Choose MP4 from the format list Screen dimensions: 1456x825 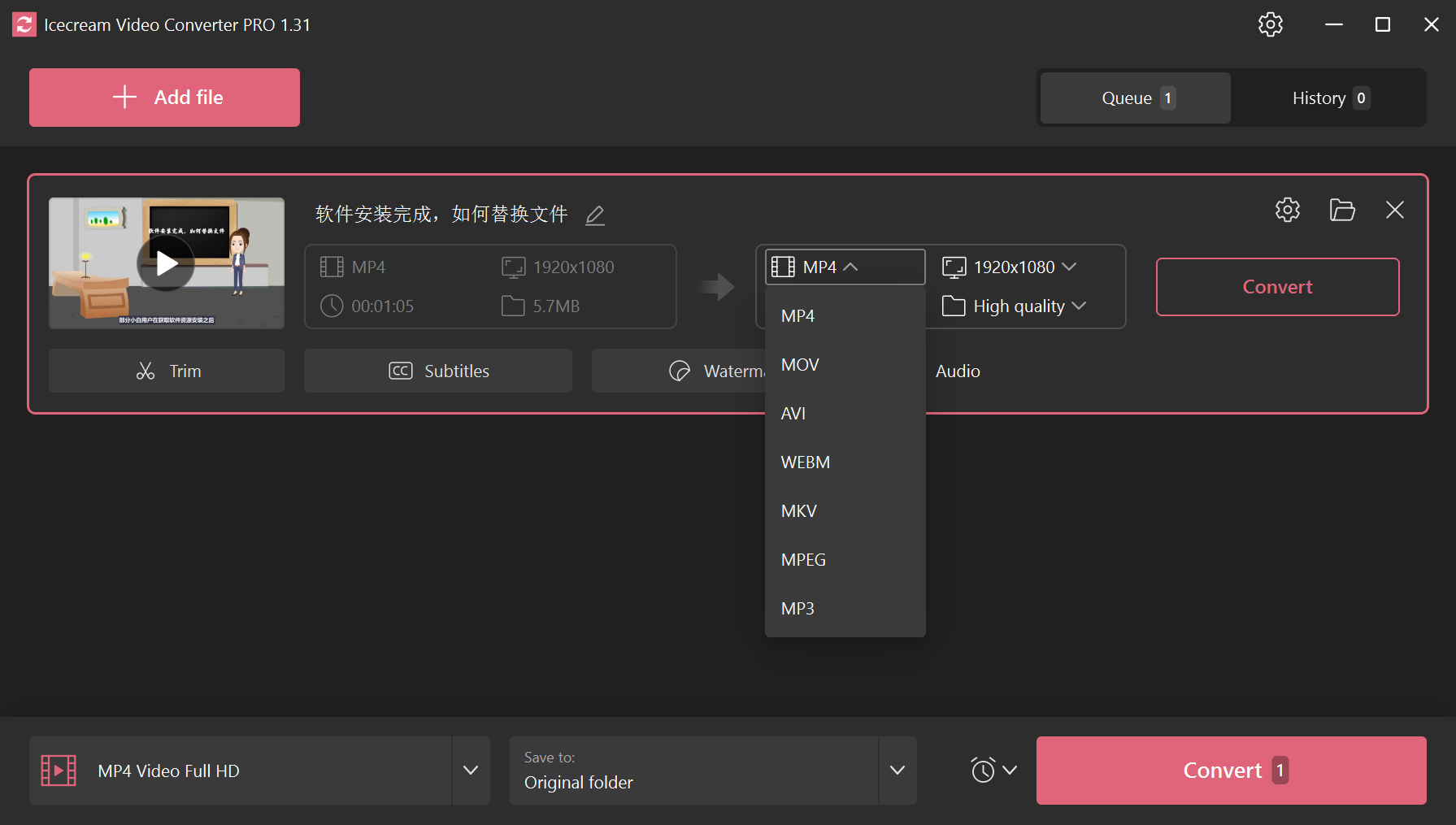845,316
